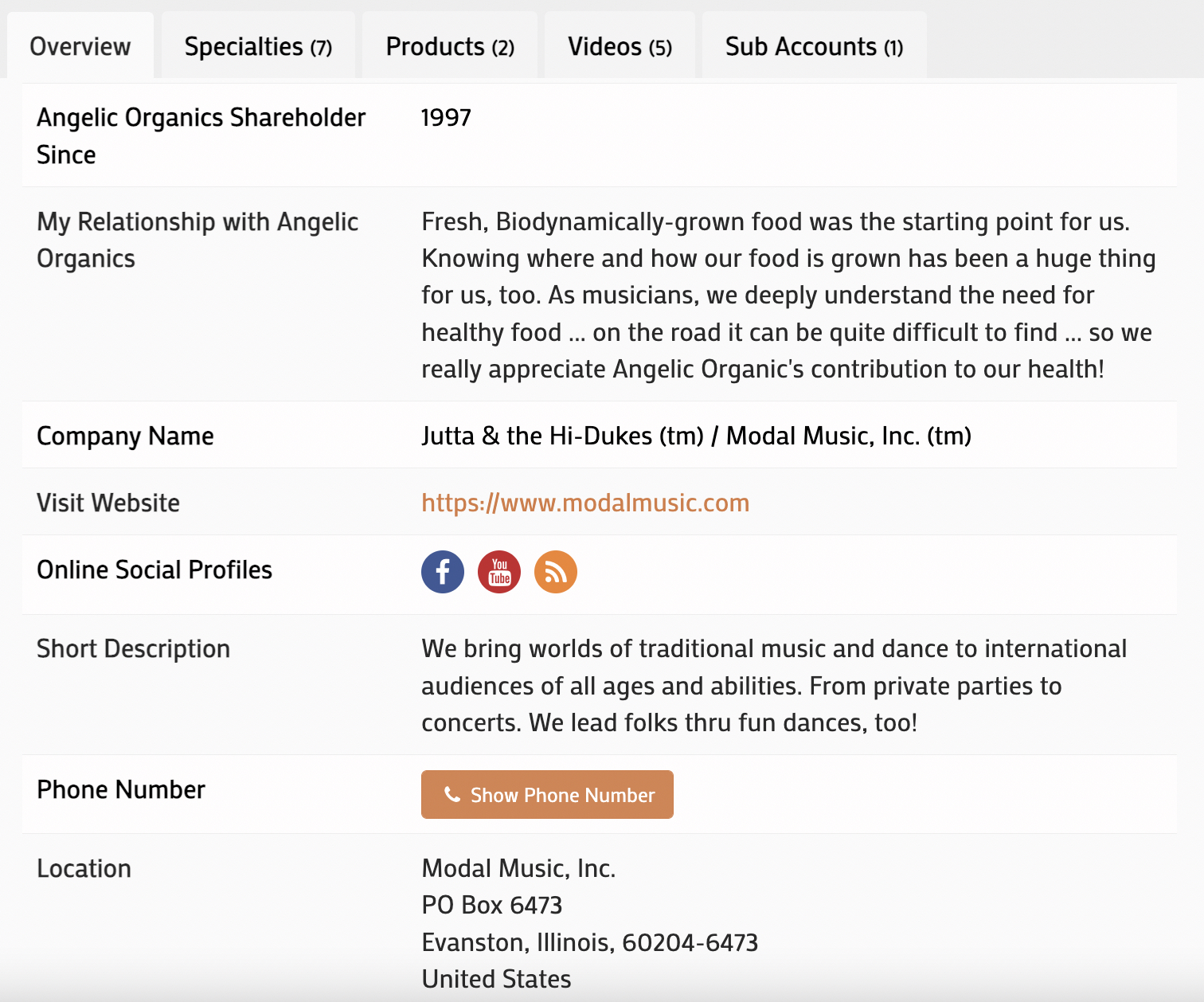
Task: Click the description starting We bring worlds
Action: tap(774, 685)
